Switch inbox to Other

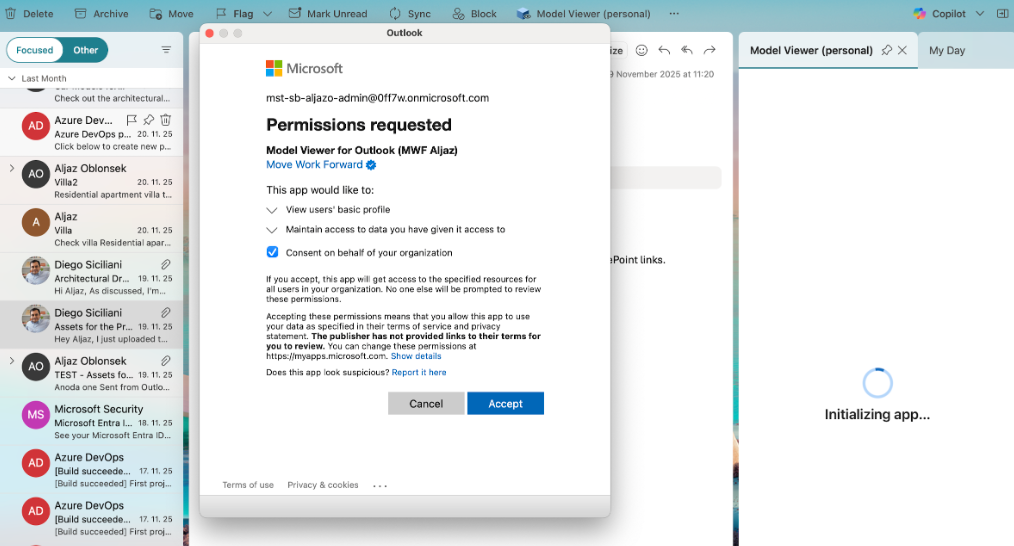click(x=86, y=50)
